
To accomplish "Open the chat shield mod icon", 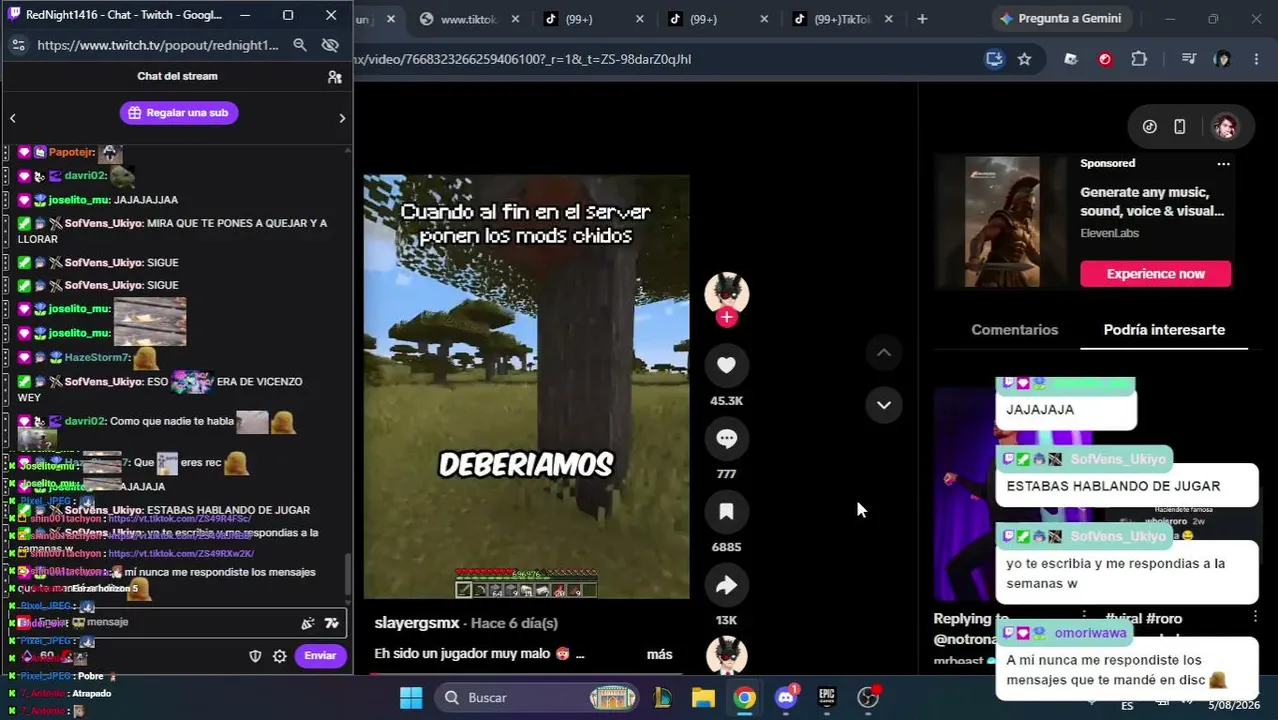I will (255, 656).
